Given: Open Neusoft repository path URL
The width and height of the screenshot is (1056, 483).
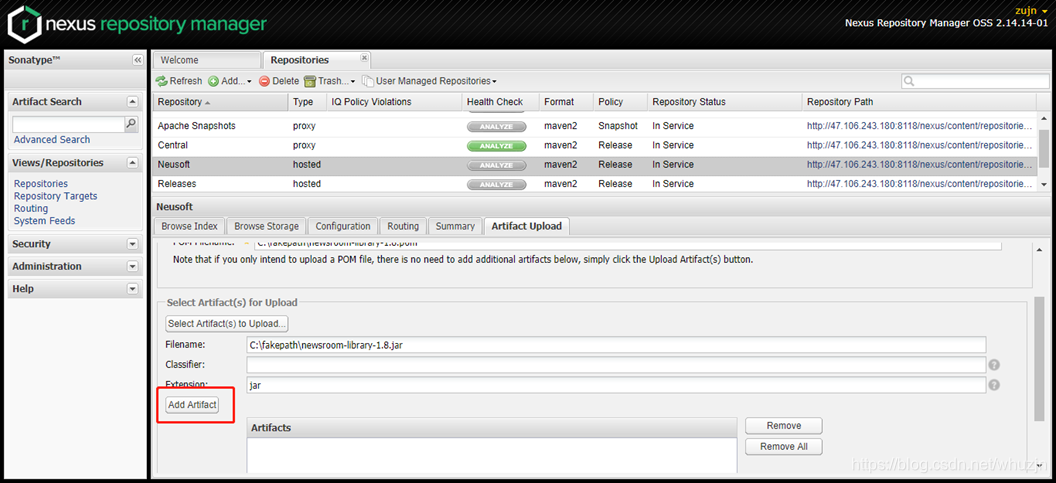Looking at the screenshot, I should [x=919, y=165].
